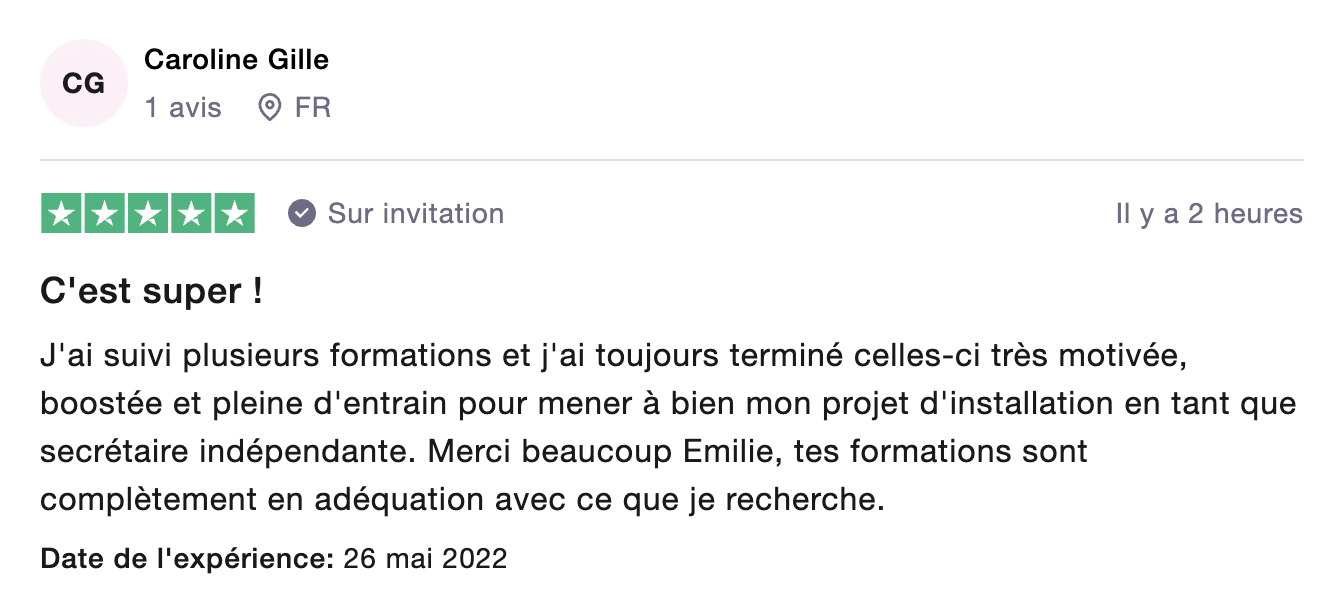
Task: Click the location pin icon
Action: click(269, 108)
